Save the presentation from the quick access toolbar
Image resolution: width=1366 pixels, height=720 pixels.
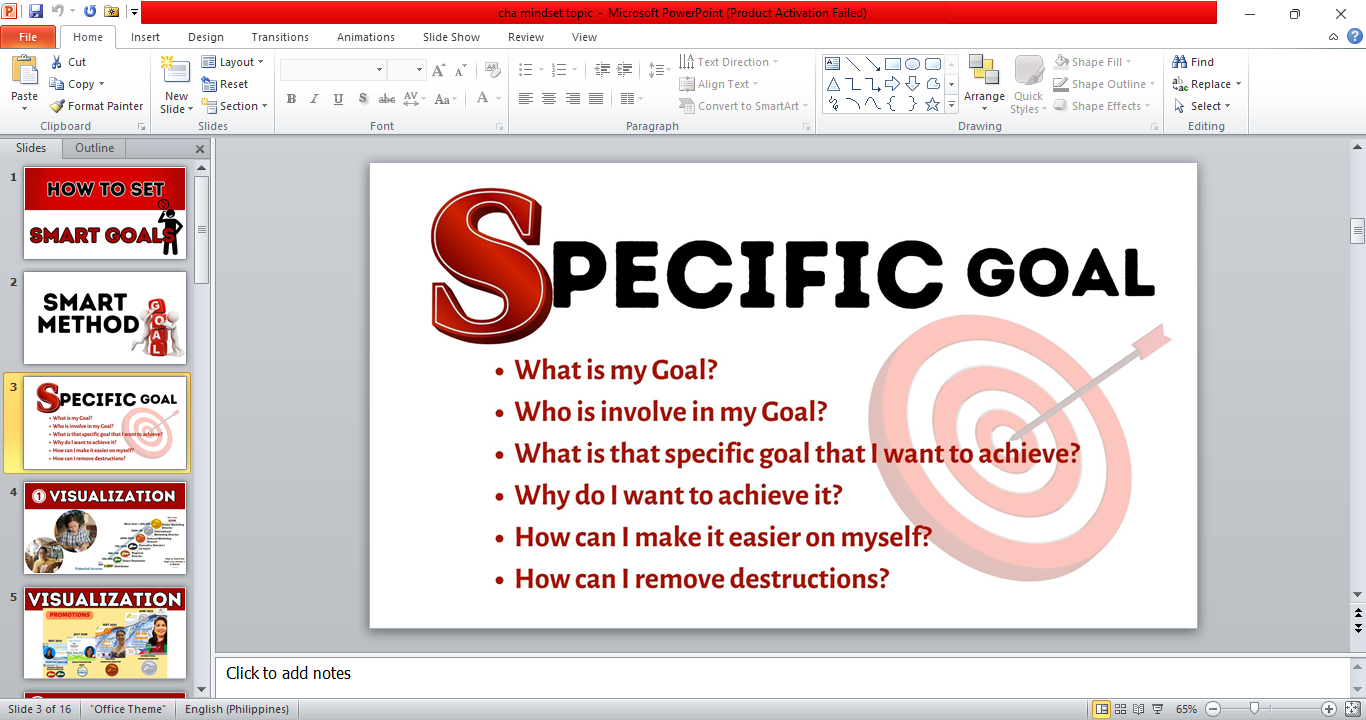point(36,12)
